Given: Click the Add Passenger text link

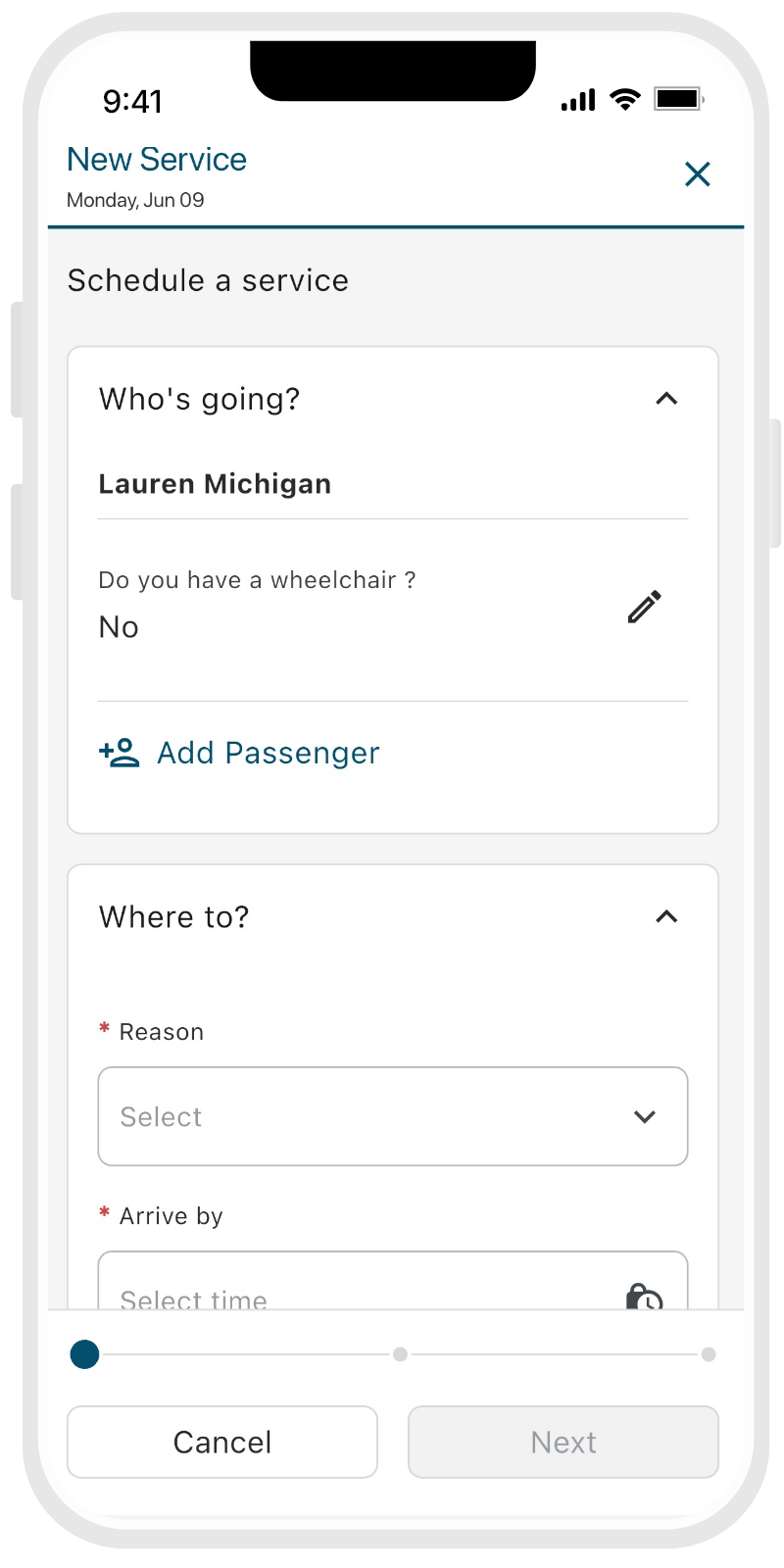Looking at the screenshot, I should [268, 753].
